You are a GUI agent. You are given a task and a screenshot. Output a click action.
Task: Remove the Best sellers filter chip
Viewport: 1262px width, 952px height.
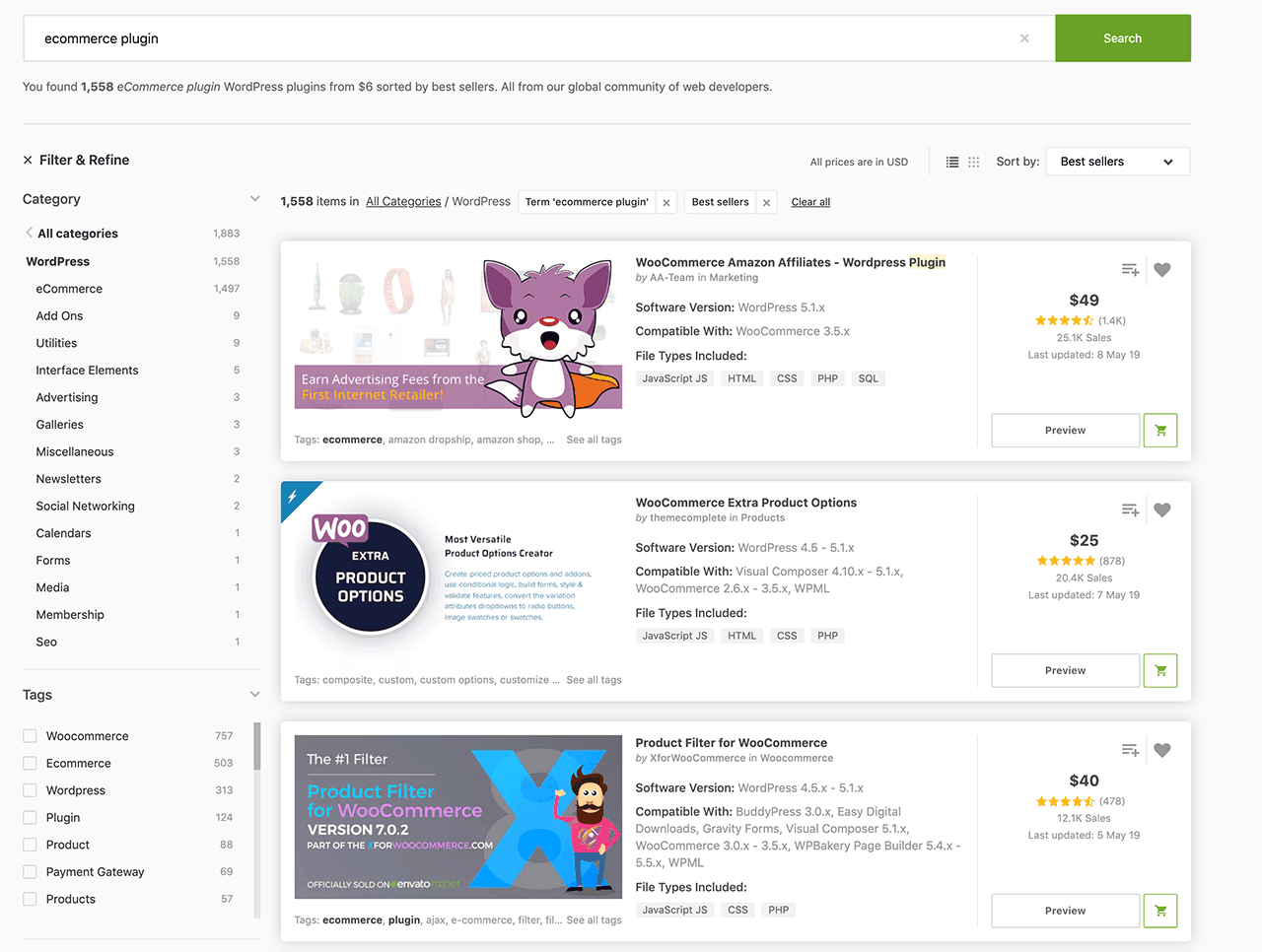[766, 202]
